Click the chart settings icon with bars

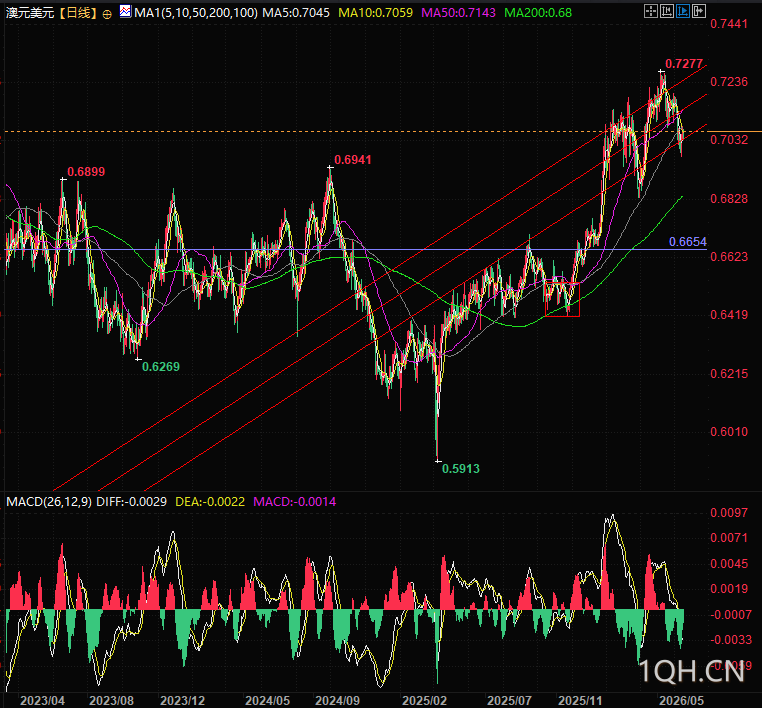[x=666, y=11]
